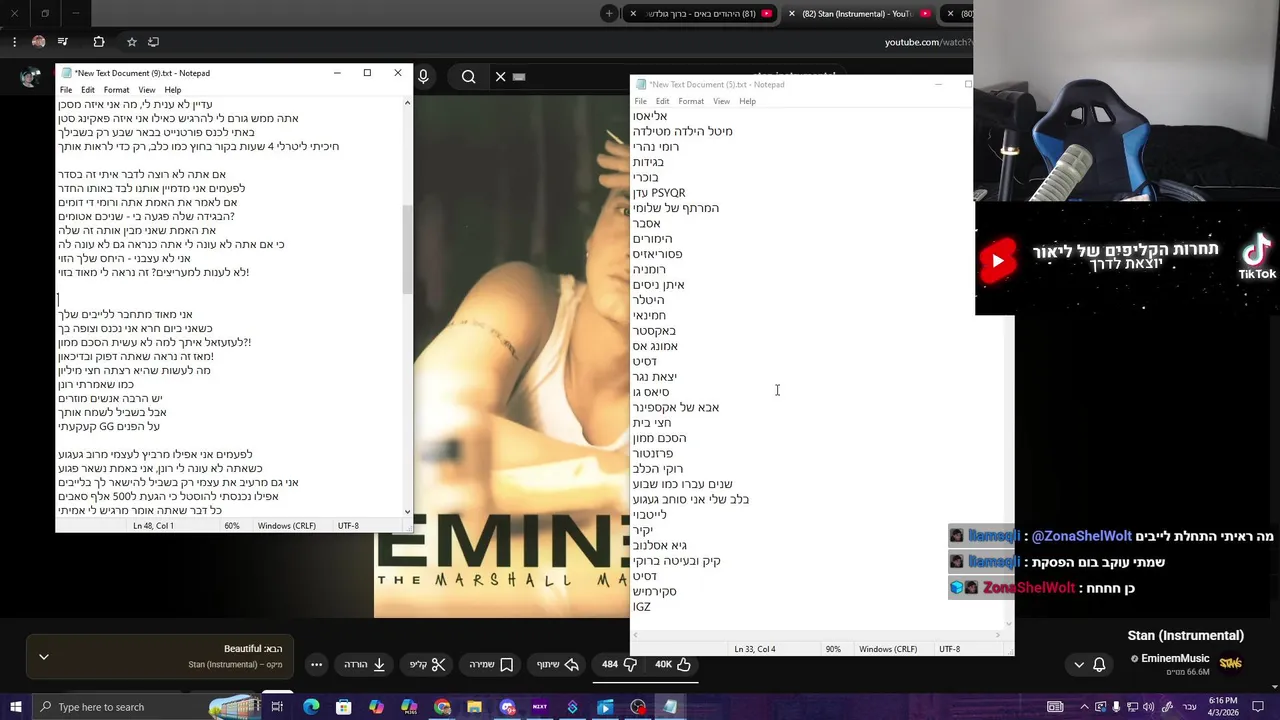Open the three-dots more actions under video
Screen dimensions: 1280x720
[x=316, y=664]
